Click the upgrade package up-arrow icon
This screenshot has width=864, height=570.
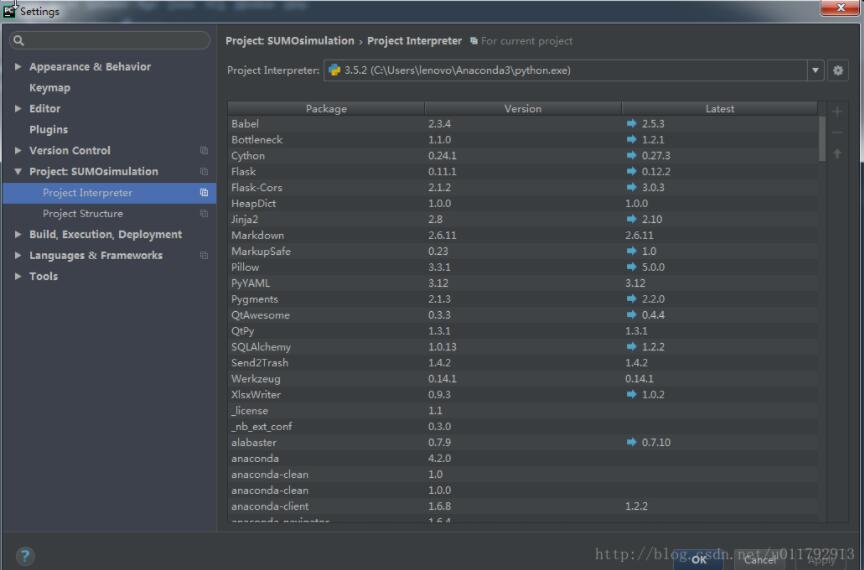pos(837,154)
